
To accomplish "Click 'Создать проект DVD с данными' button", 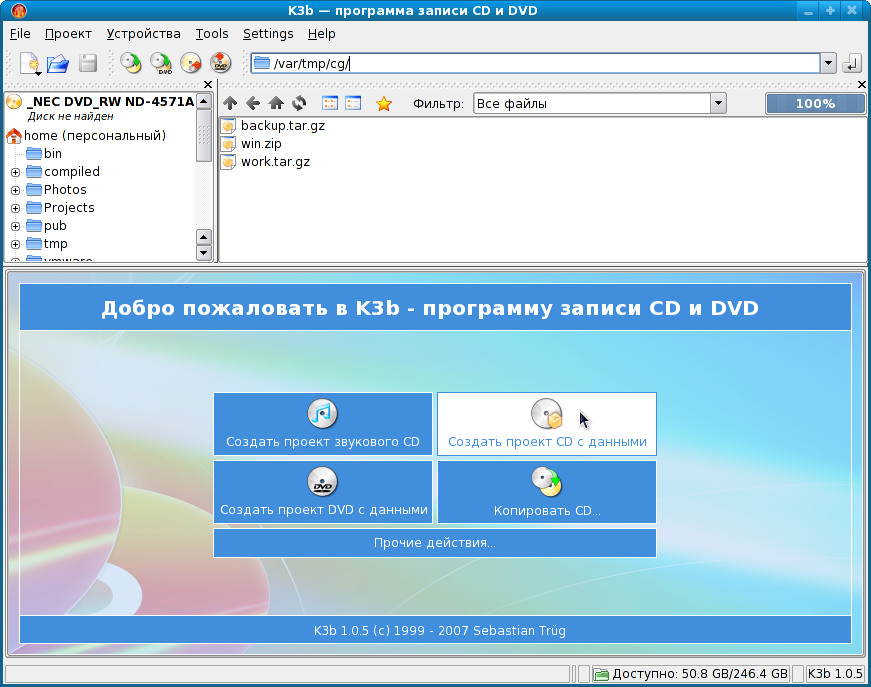I will point(323,492).
